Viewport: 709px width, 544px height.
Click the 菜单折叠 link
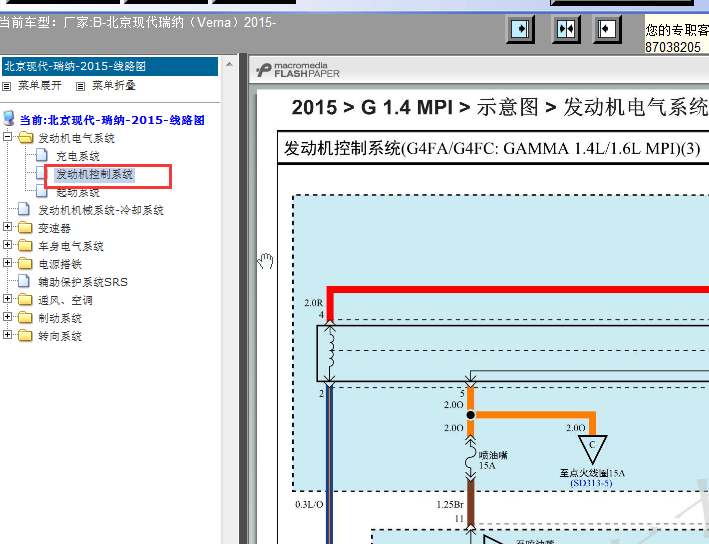(x=114, y=85)
